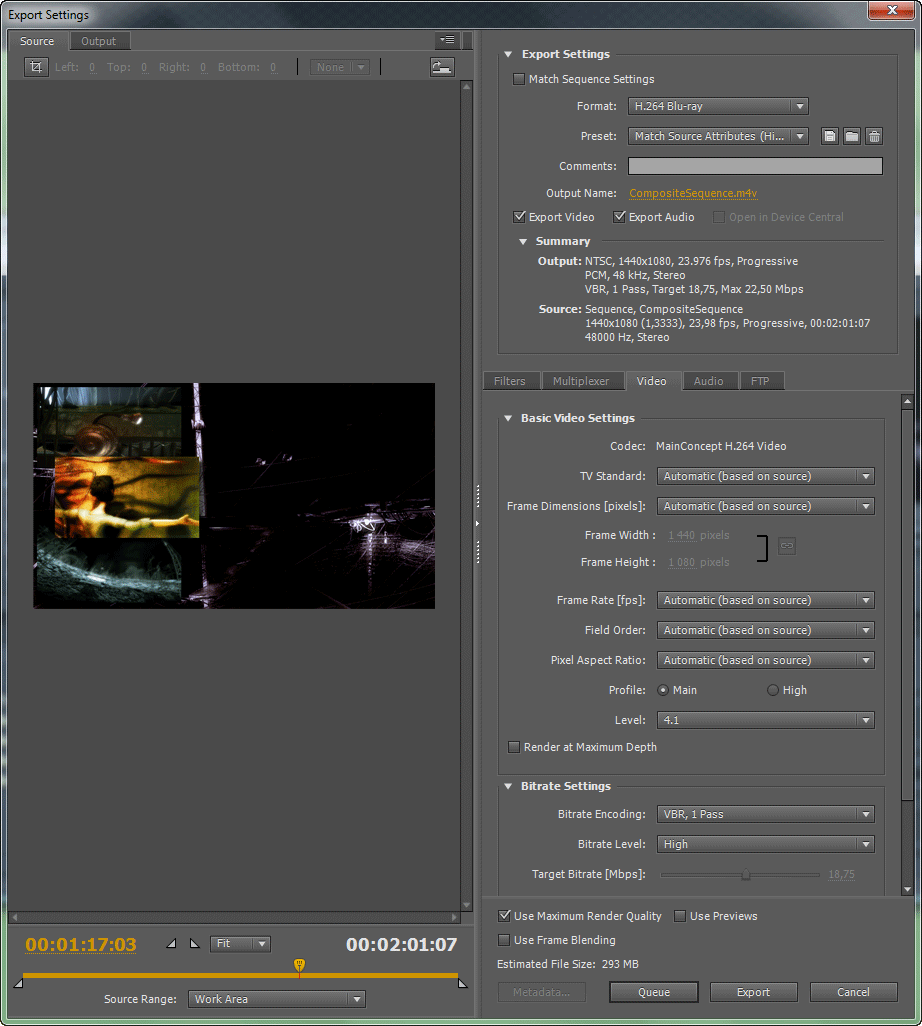This screenshot has height=1026, width=922.
Task: Open the Format dropdown showing H.264 Blu-ray
Action: click(717, 106)
